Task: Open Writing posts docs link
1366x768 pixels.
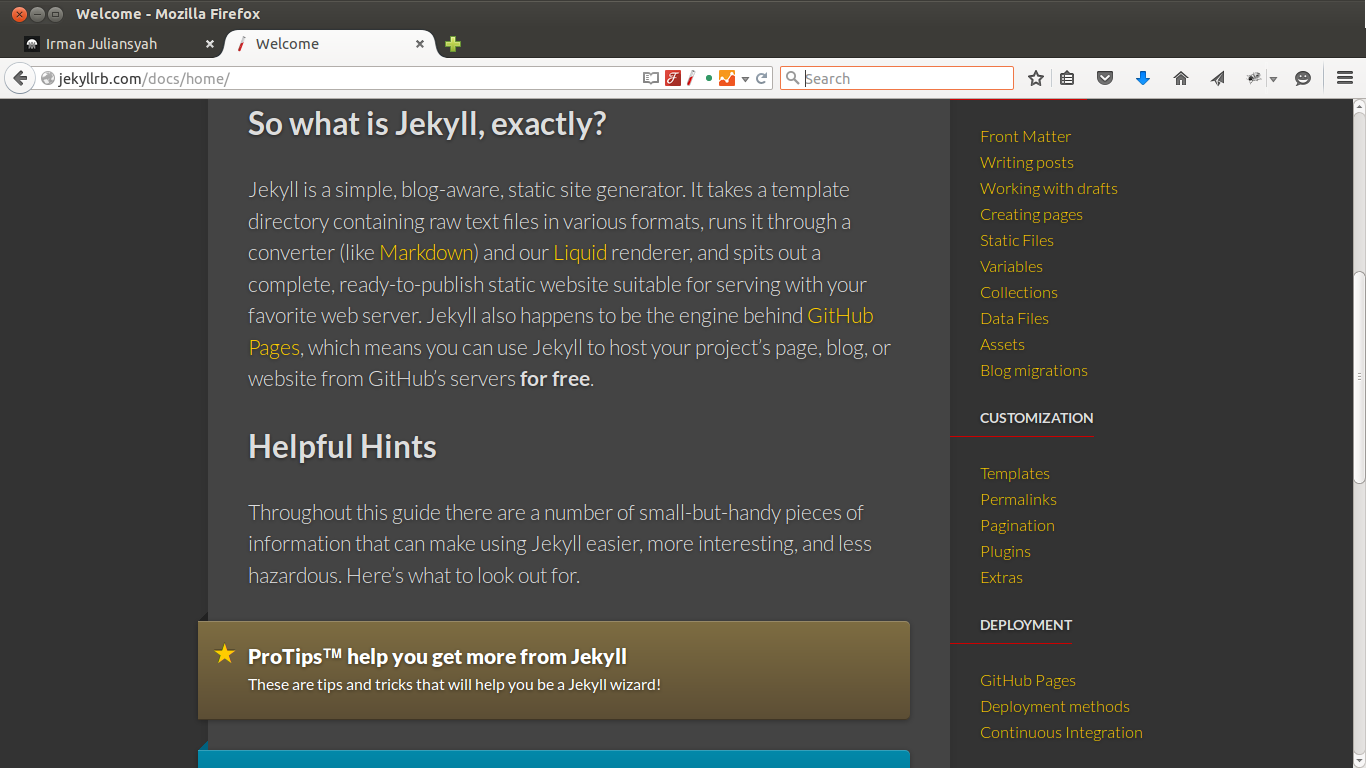Action: [1027, 162]
